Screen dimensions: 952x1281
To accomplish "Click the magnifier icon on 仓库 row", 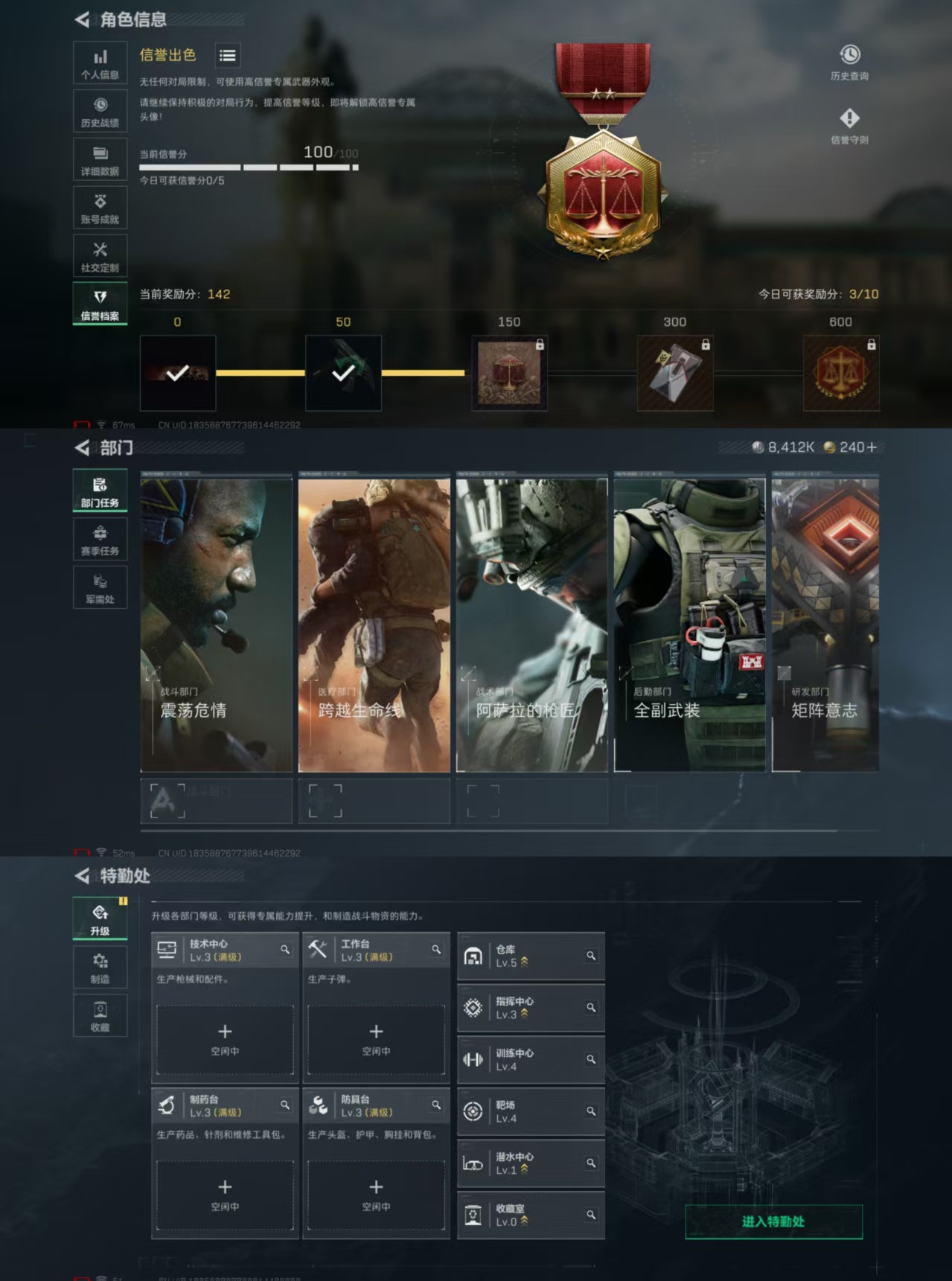I will tap(591, 956).
